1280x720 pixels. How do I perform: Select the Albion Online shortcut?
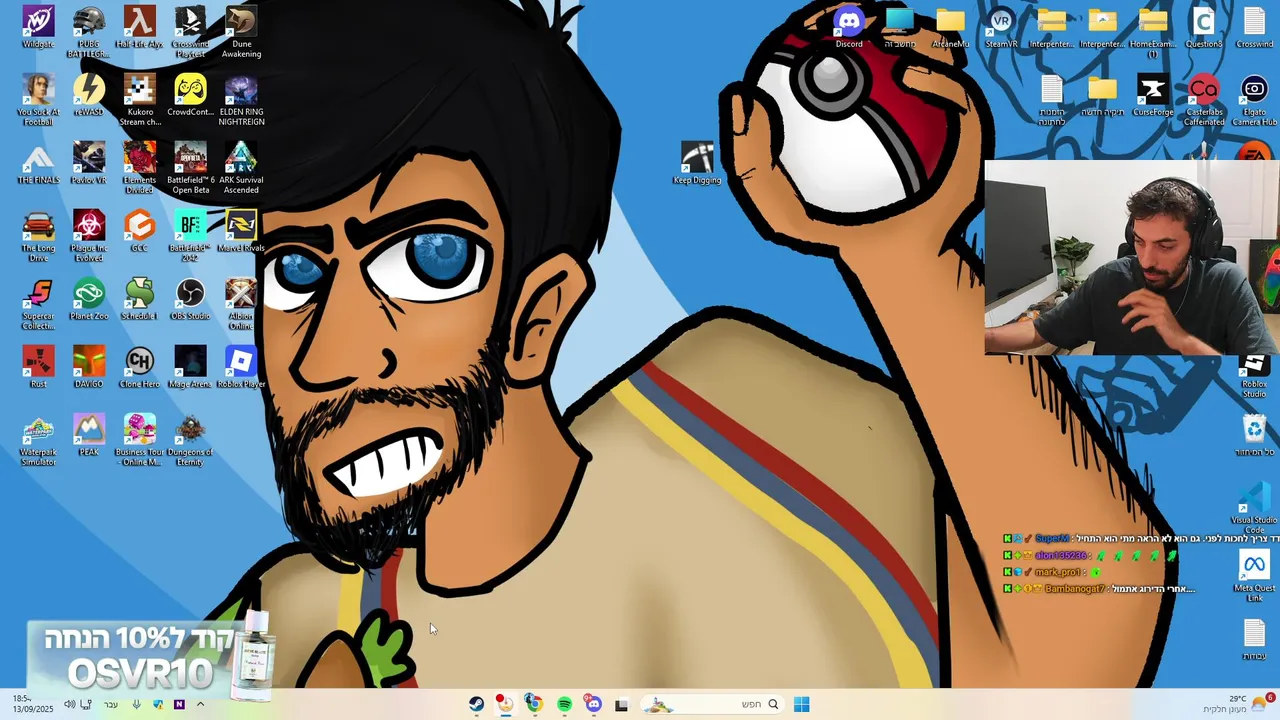(x=241, y=304)
